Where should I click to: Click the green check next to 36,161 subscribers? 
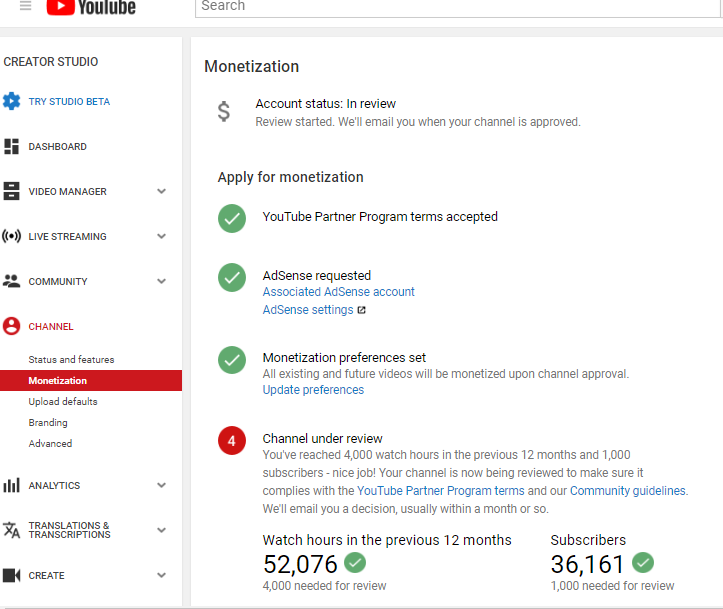pyautogui.click(x=643, y=562)
